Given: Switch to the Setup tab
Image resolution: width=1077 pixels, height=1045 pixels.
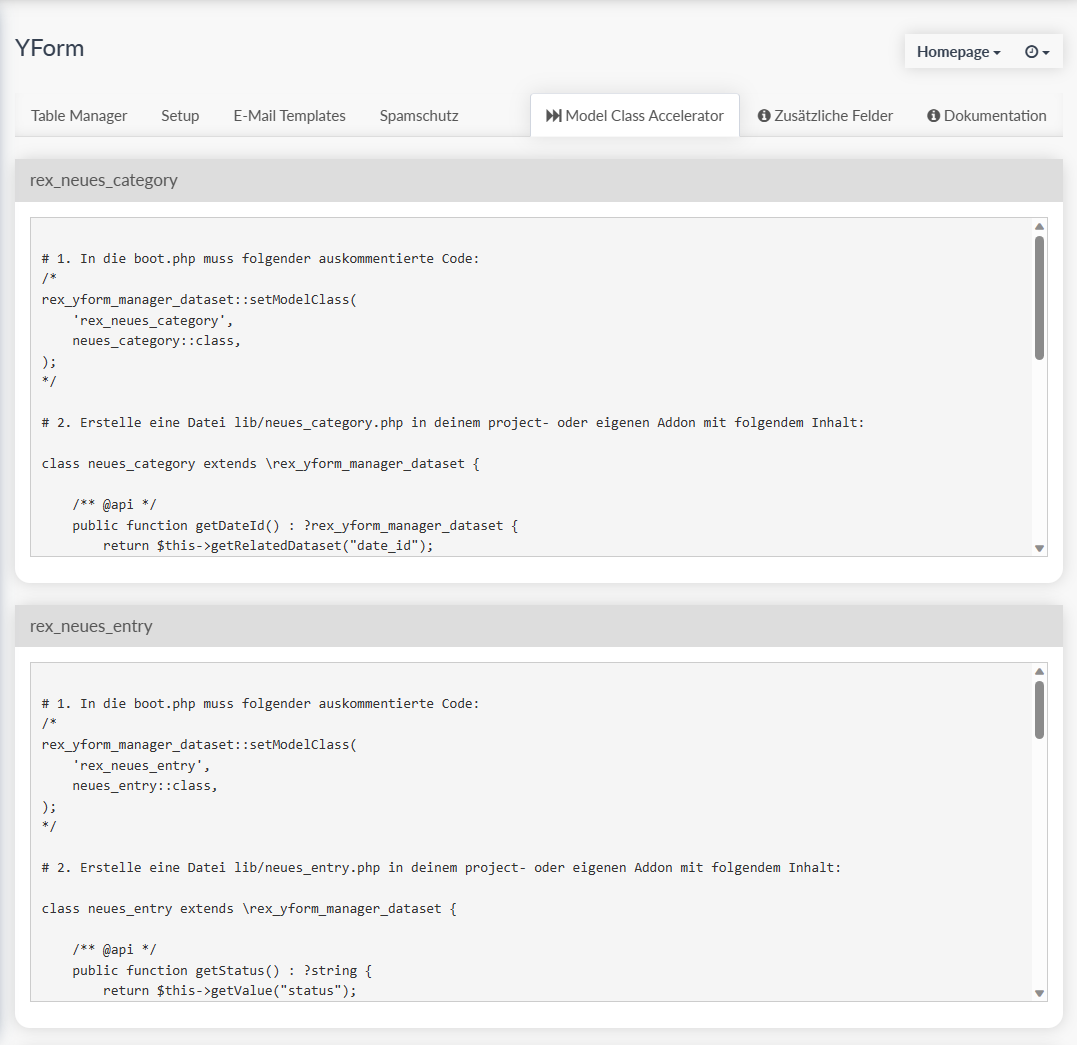Looking at the screenshot, I should pyautogui.click(x=180, y=115).
